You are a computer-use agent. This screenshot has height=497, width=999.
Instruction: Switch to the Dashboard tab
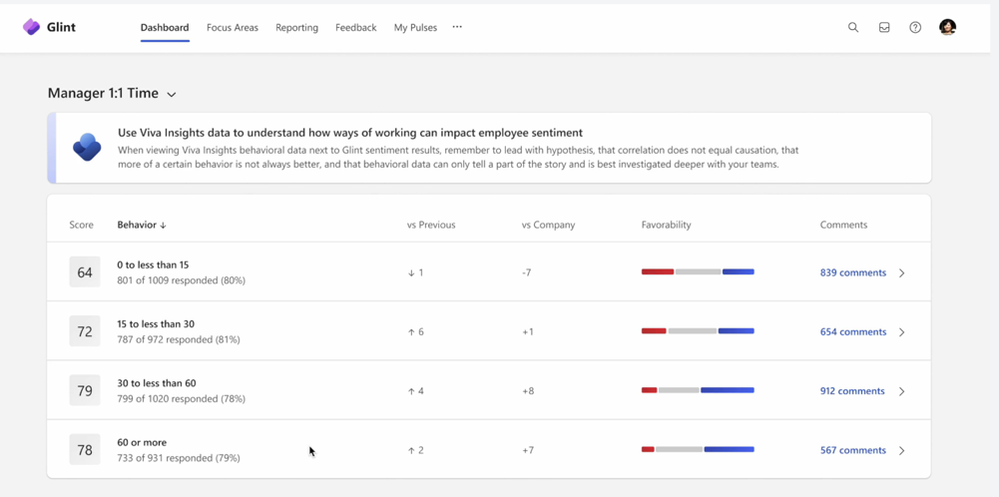click(x=164, y=27)
